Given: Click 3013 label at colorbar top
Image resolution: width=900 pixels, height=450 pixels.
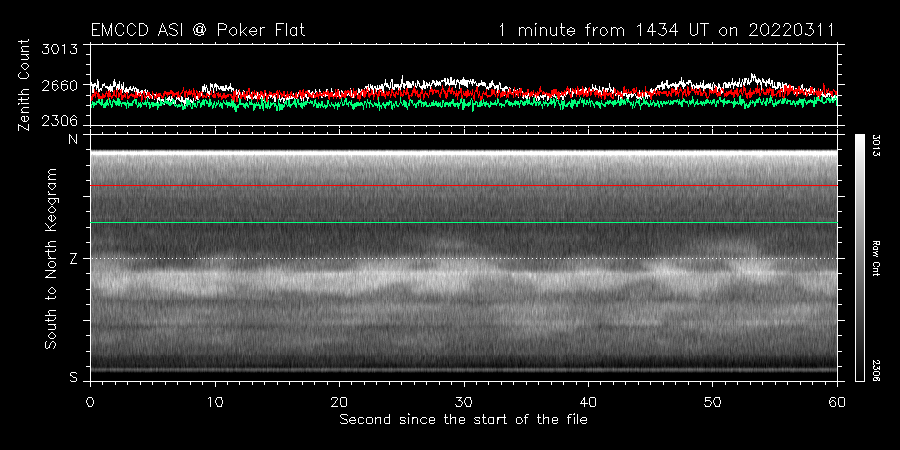Looking at the screenshot, I should click(x=876, y=146).
